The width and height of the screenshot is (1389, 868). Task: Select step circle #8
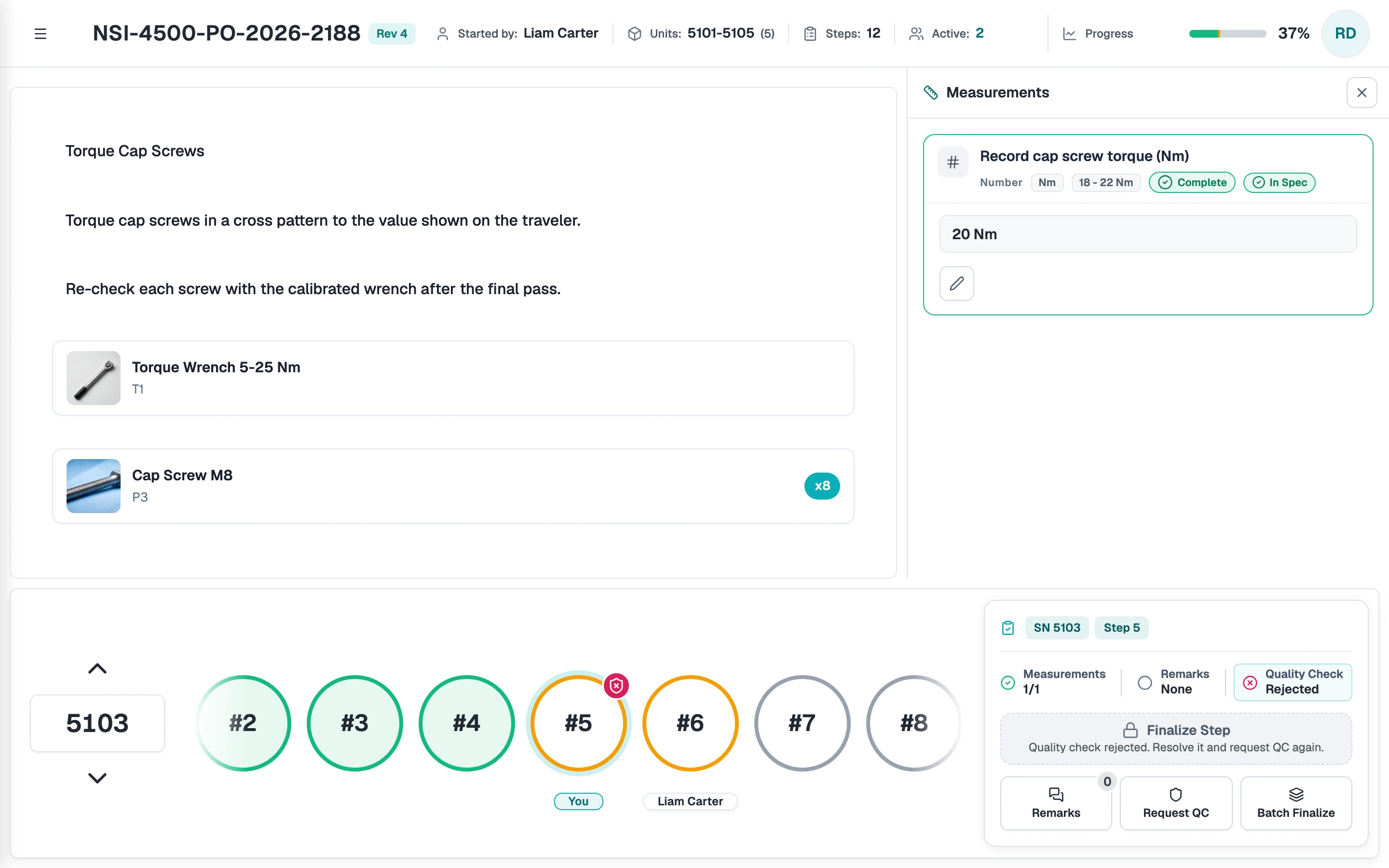pos(914,723)
